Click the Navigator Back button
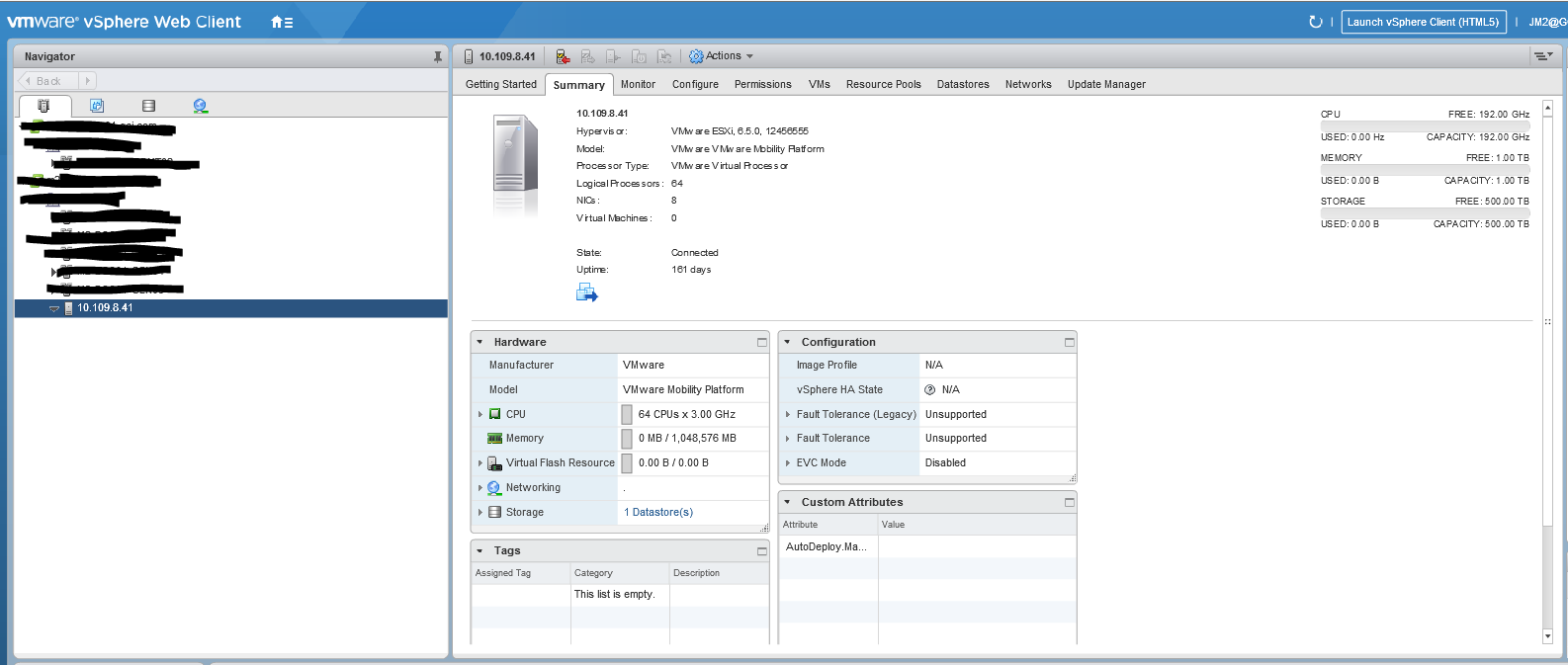Viewport: 1568px width, 665px height. pyautogui.click(x=47, y=81)
